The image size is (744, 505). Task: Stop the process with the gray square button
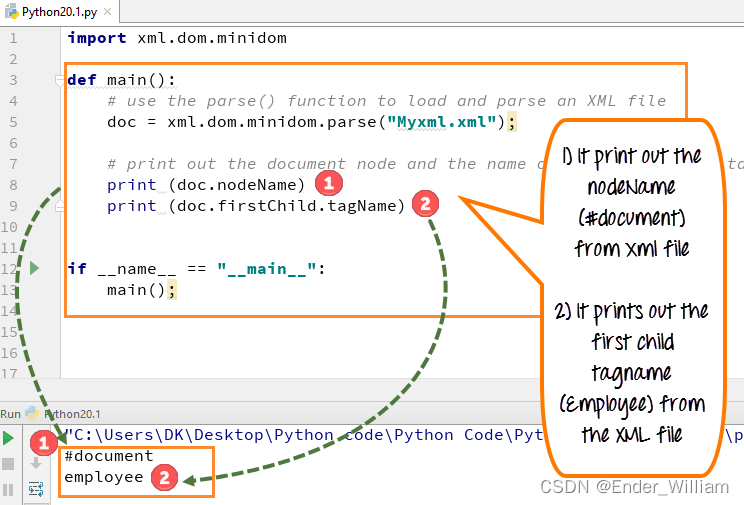click(x=8, y=464)
